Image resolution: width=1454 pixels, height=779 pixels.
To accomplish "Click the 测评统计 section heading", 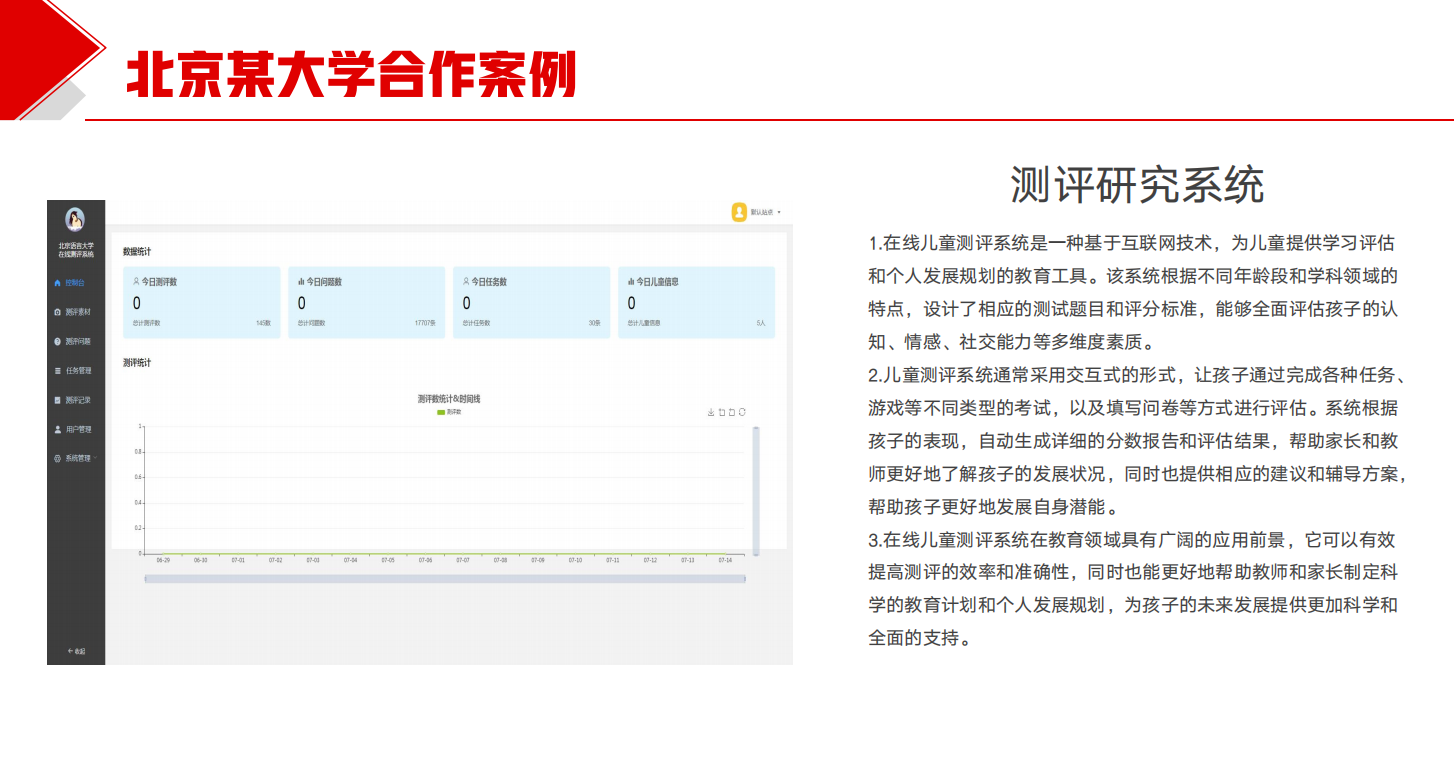I will 137,362.
